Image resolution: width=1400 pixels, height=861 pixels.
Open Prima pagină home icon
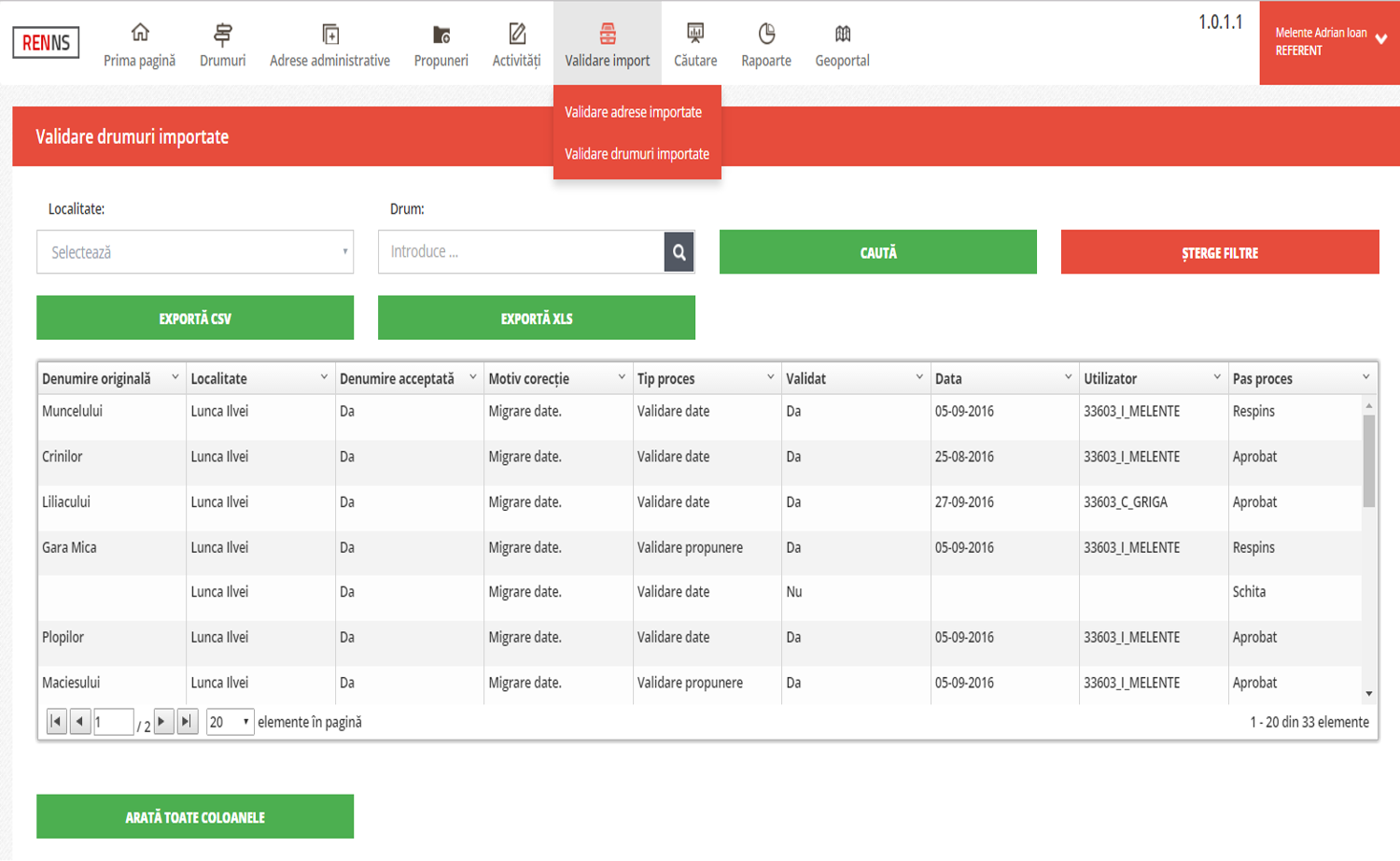click(x=139, y=34)
